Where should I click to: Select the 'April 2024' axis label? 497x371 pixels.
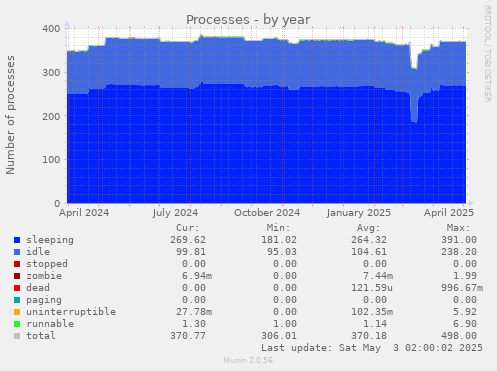[x=84, y=213]
